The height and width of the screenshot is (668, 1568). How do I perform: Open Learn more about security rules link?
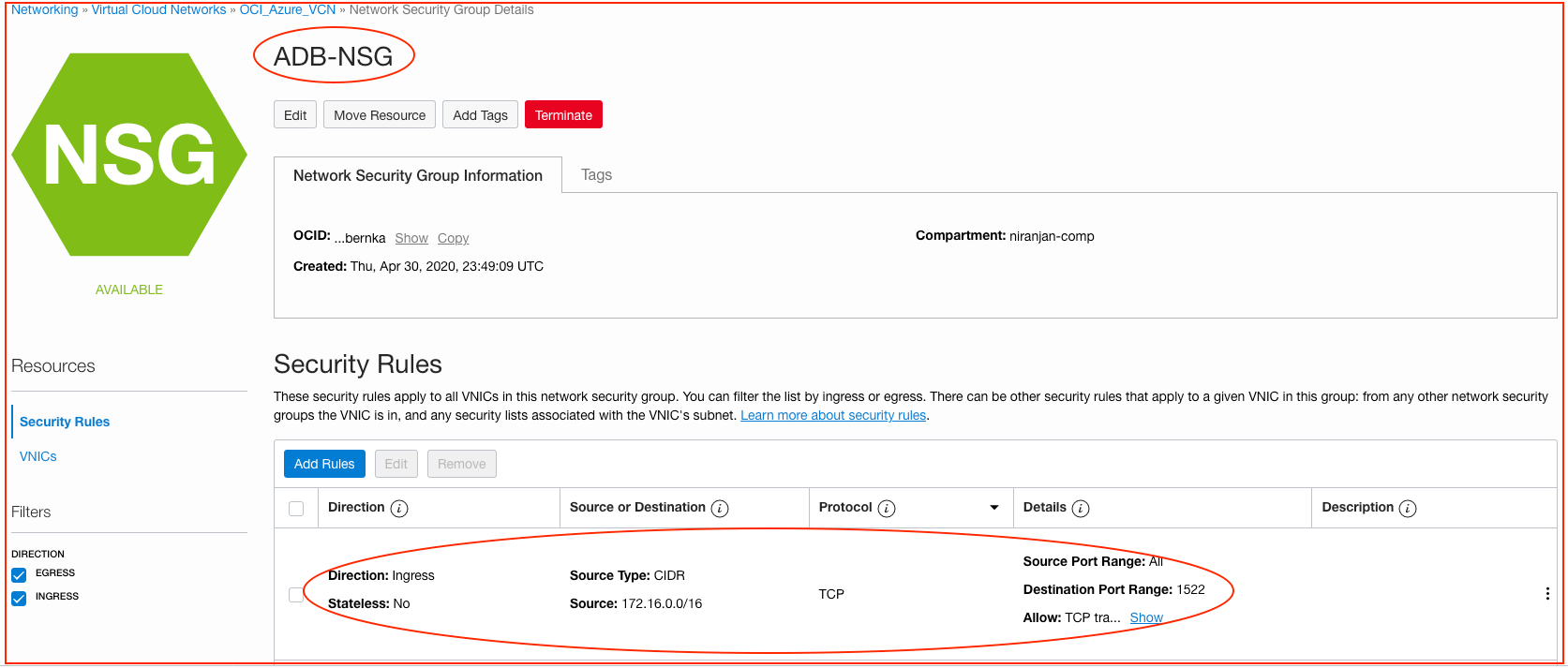(833, 415)
